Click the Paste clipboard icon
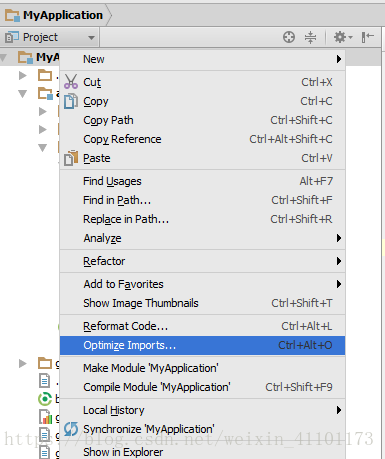 (x=71, y=158)
